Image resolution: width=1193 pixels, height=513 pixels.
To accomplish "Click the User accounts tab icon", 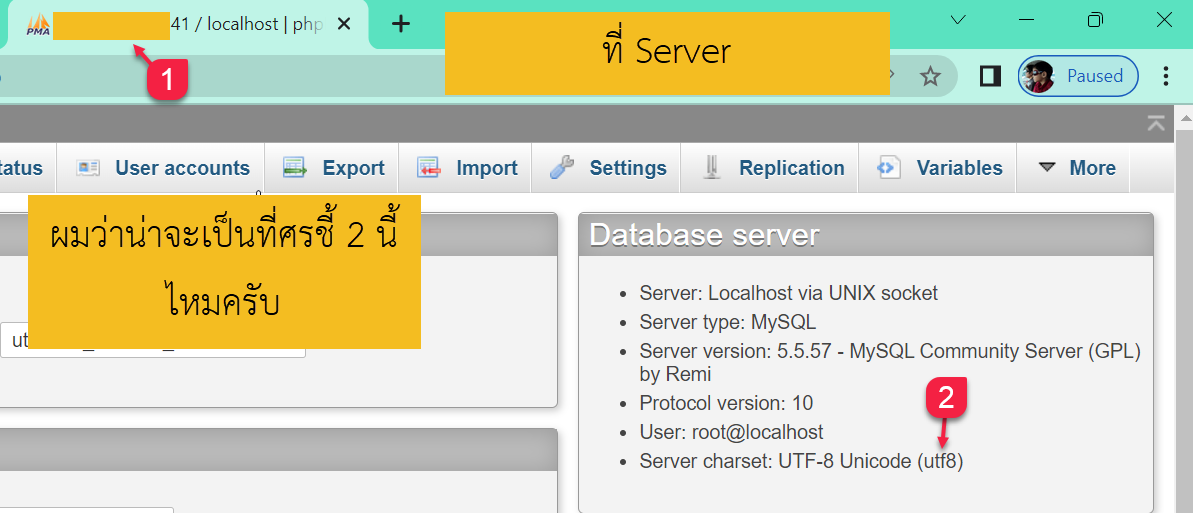I will click(x=89, y=168).
